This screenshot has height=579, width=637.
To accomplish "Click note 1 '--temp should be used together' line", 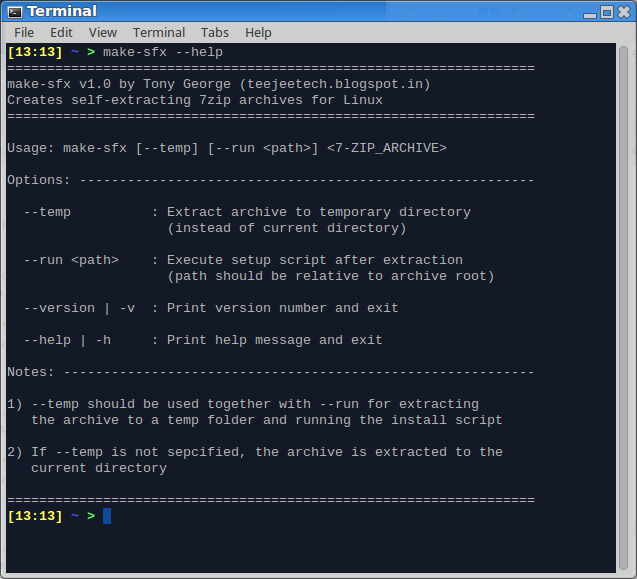I will click(x=243, y=404).
